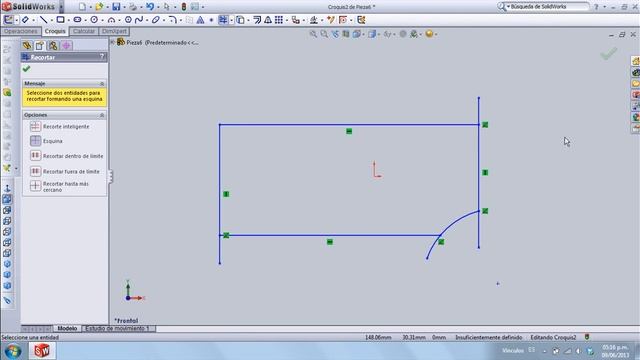Click SolidWorks taskbar icon
Viewport: 640px width, 360px height.
(x=42, y=351)
